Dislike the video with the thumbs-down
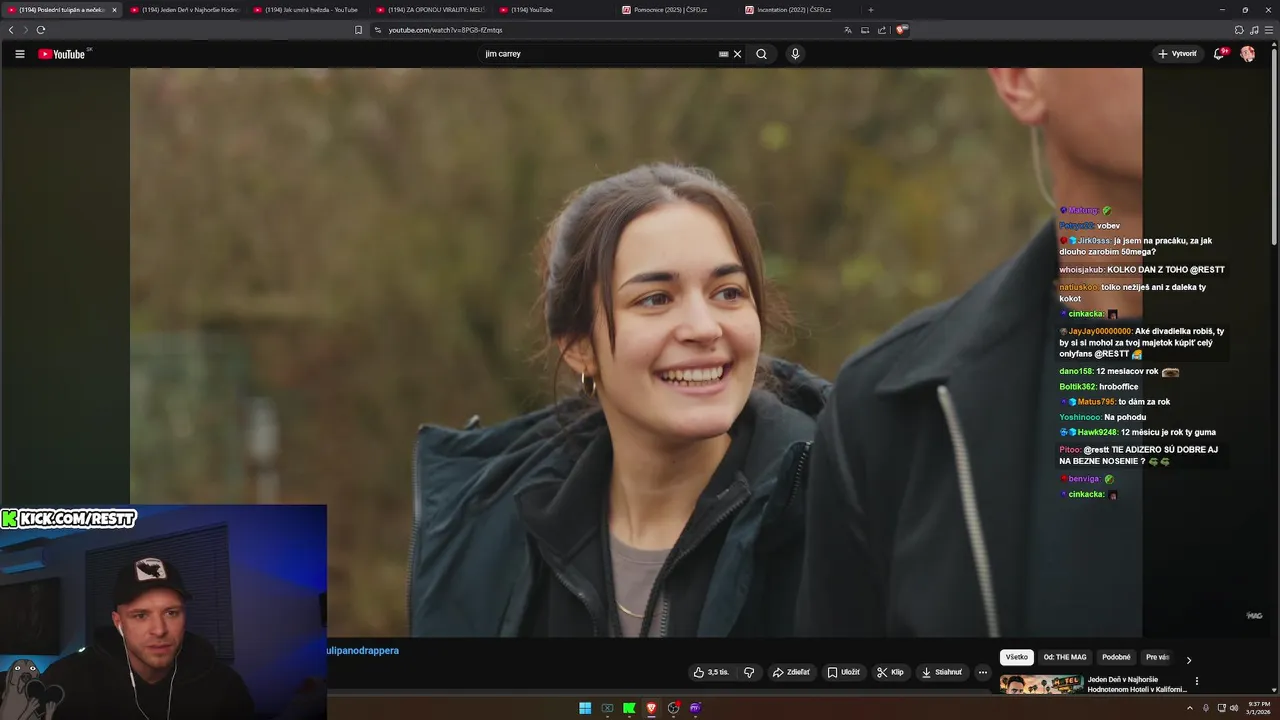The image size is (1280, 720). click(749, 672)
